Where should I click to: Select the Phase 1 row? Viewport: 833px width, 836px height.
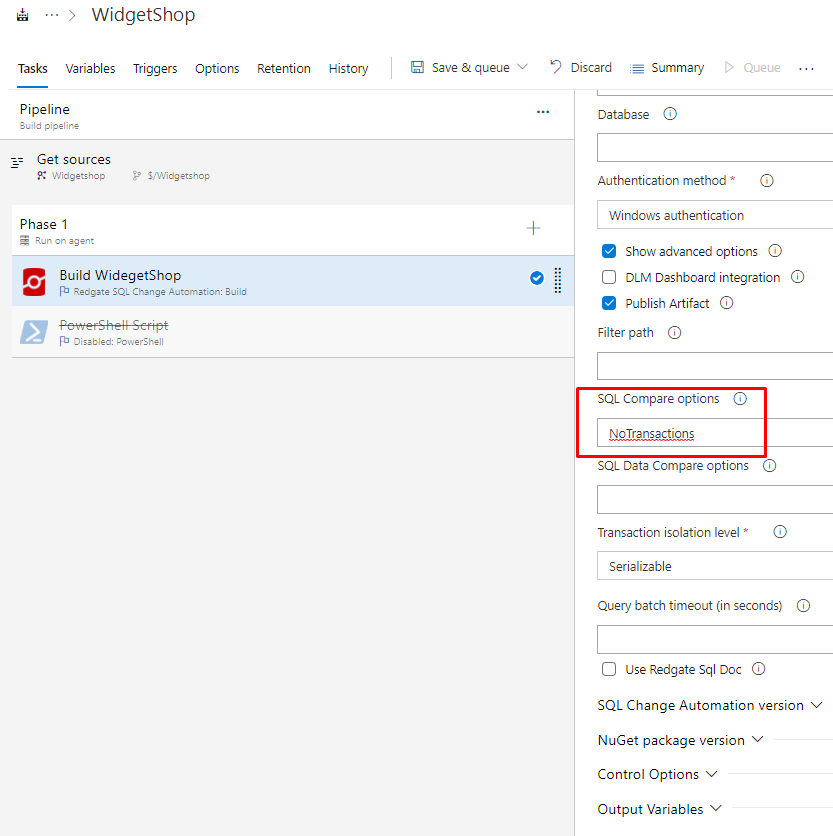click(x=293, y=231)
